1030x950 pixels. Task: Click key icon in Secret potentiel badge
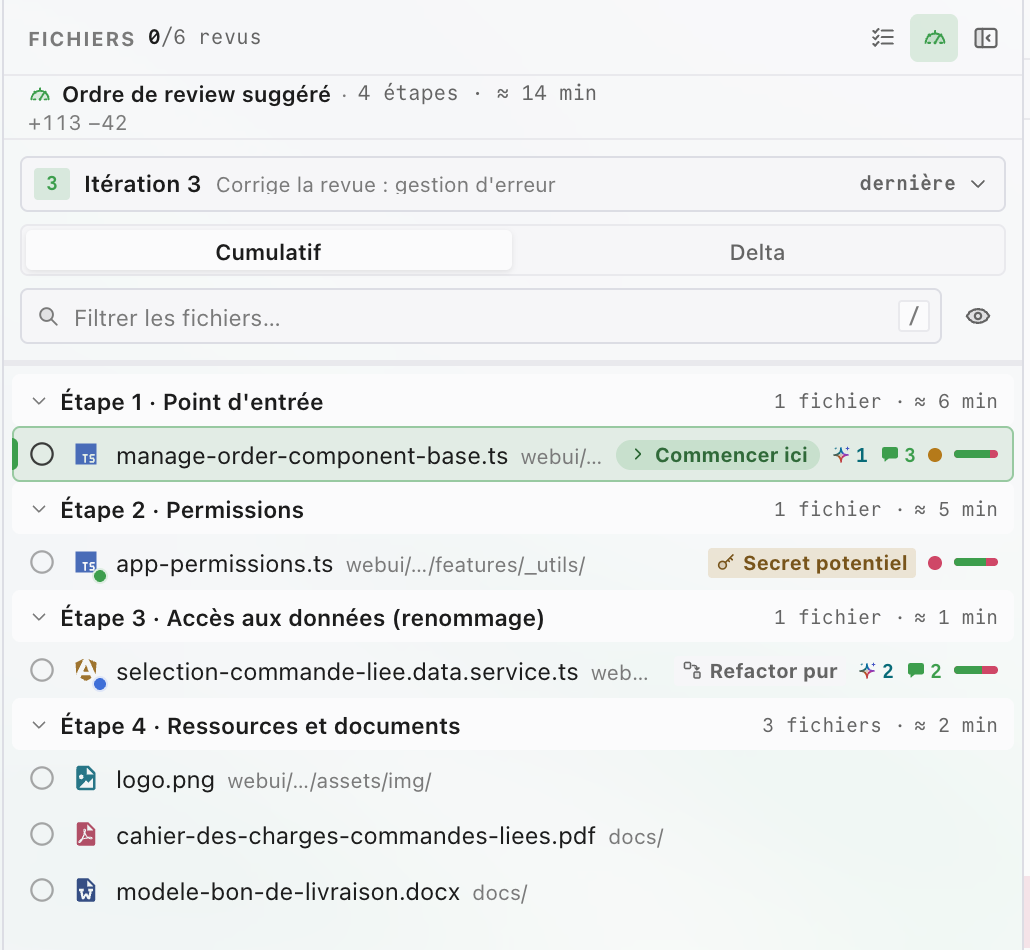tap(726, 563)
